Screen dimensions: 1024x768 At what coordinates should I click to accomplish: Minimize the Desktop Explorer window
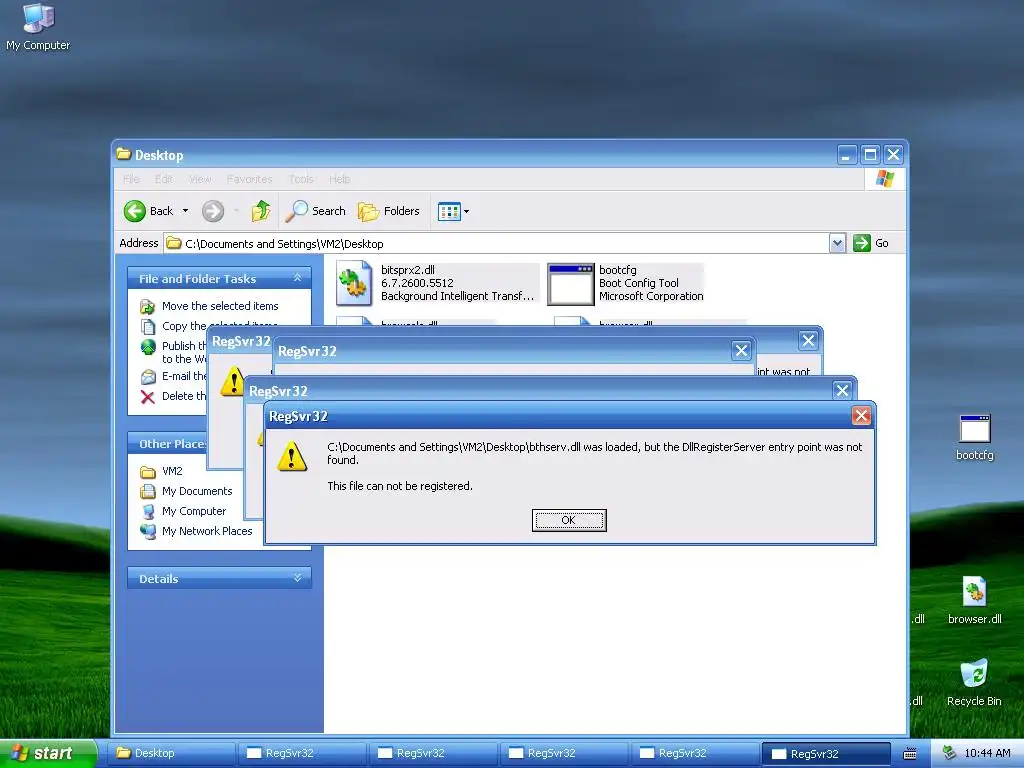pos(846,155)
